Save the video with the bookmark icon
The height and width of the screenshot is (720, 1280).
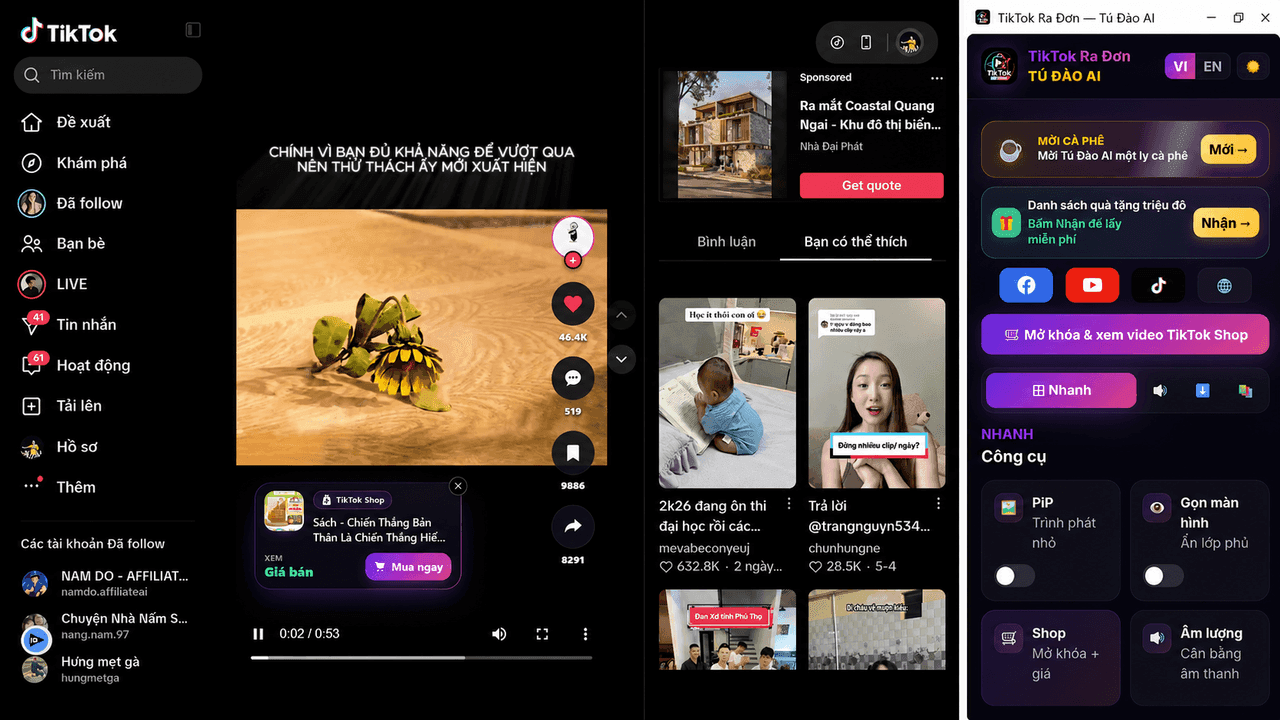pyautogui.click(x=573, y=452)
